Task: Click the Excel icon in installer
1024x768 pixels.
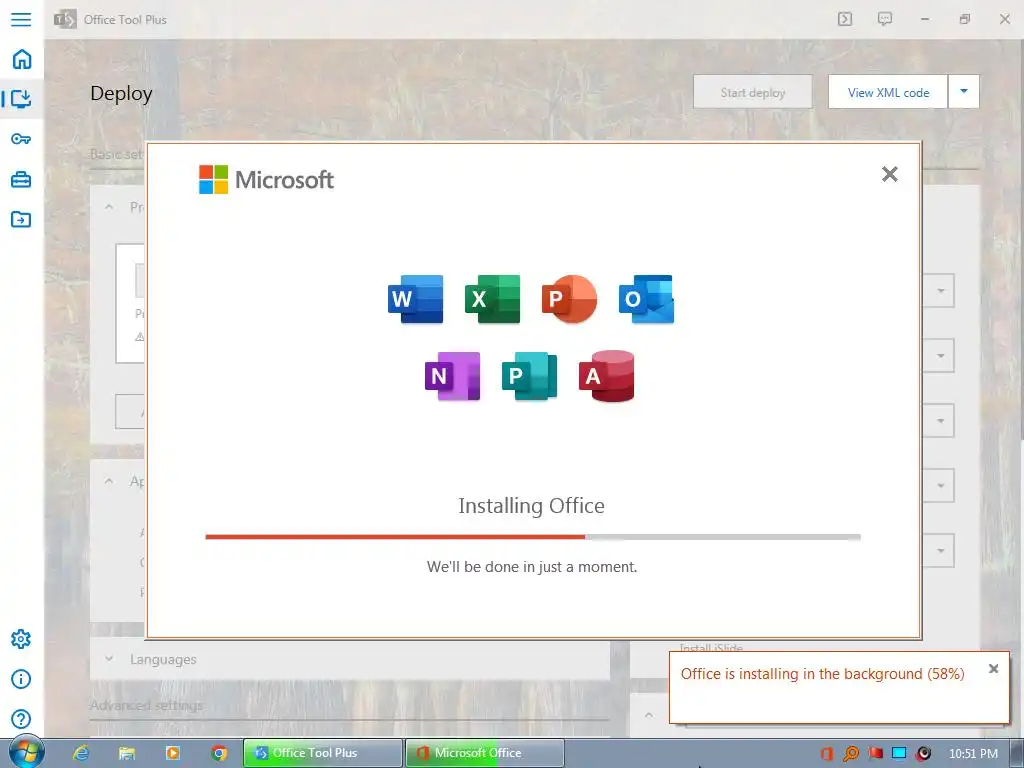Action: (492, 299)
